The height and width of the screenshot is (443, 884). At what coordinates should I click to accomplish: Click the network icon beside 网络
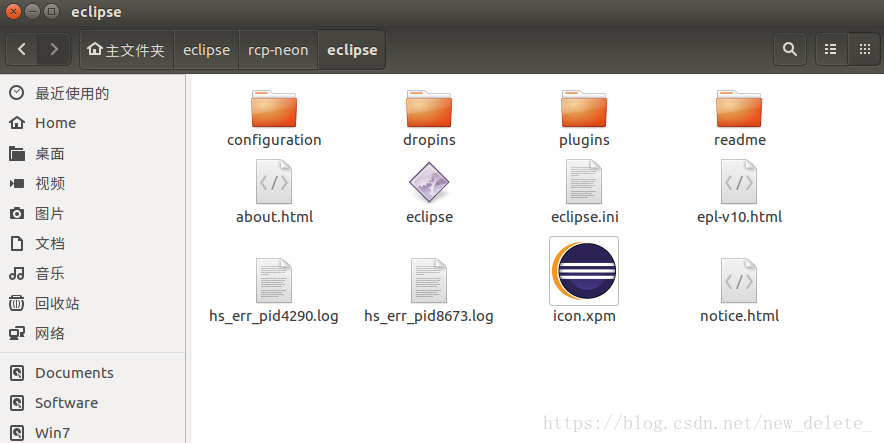click(17, 333)
